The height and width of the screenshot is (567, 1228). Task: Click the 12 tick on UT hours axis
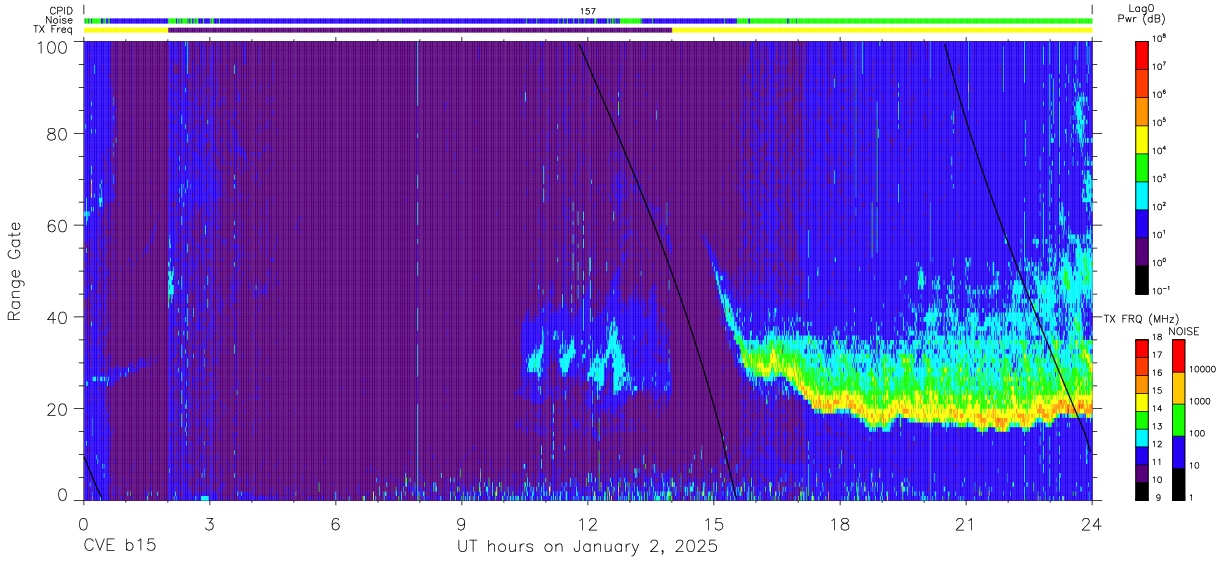[588, 523]
